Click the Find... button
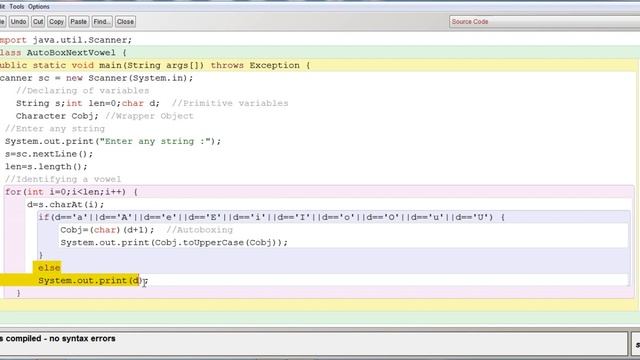Screen dimensions: 640x360 point(102,22)
